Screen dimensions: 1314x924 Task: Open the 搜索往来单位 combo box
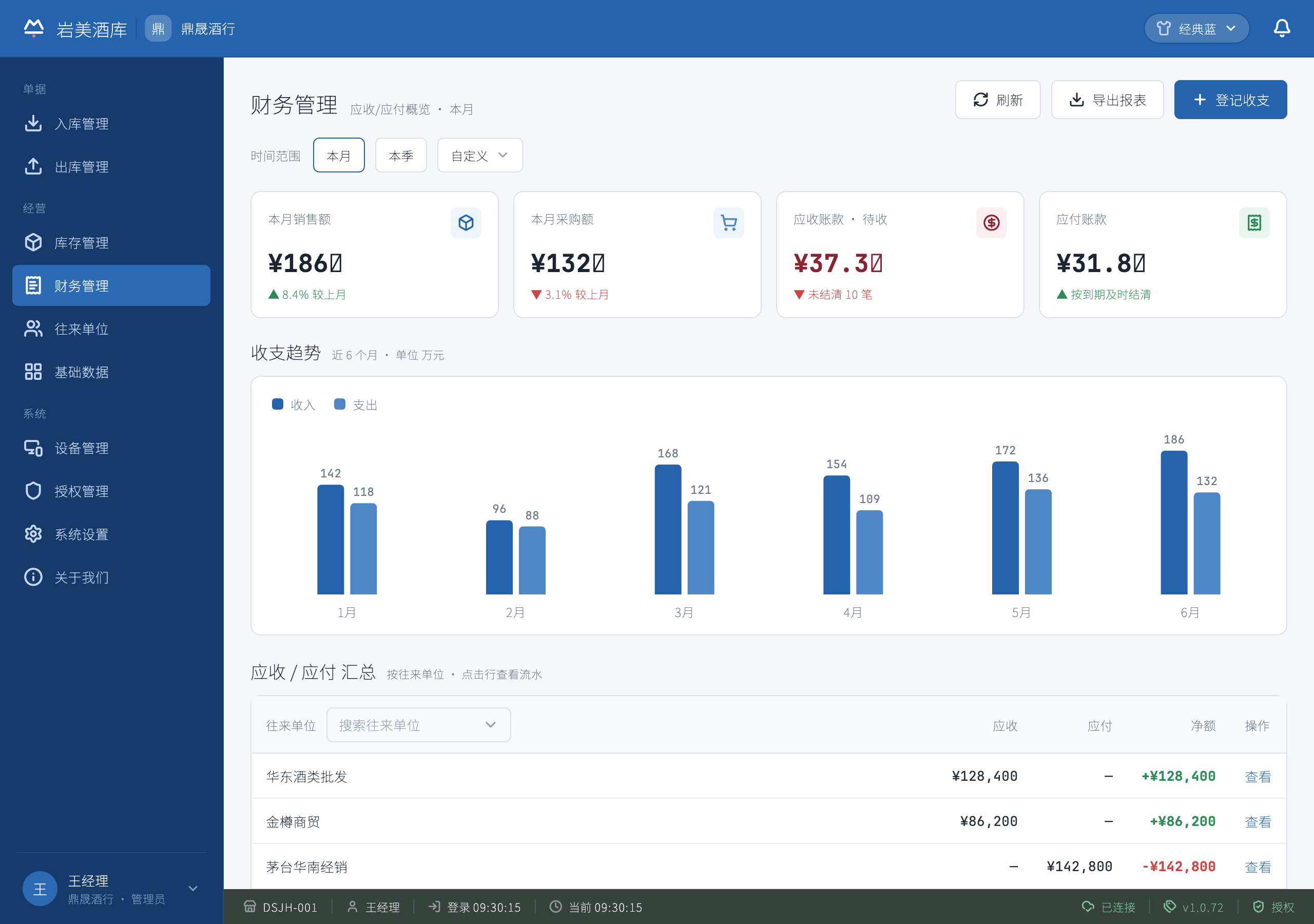418,725
